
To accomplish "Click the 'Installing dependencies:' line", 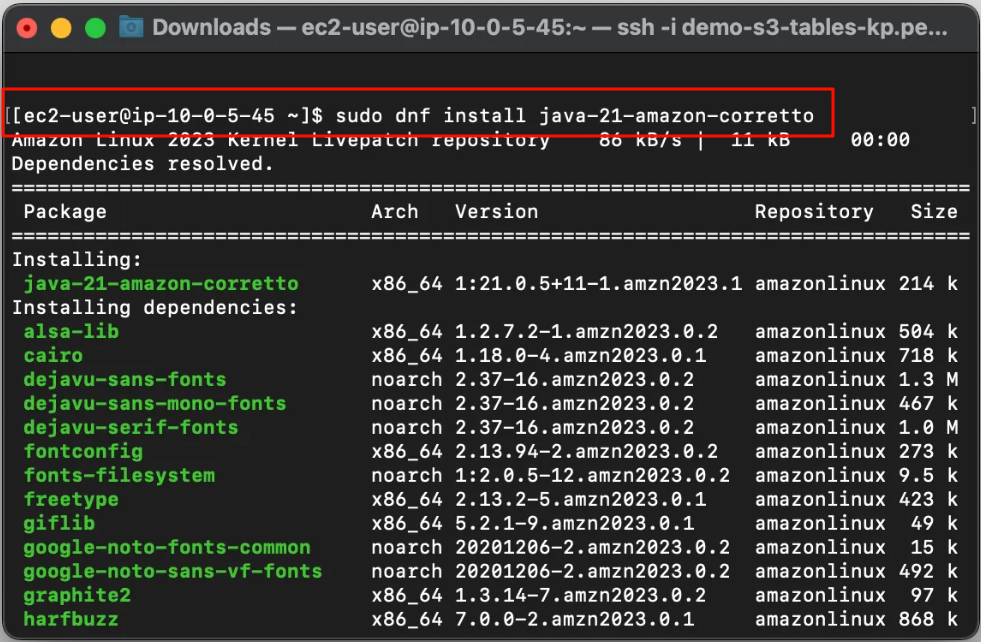I will (155, 307).
